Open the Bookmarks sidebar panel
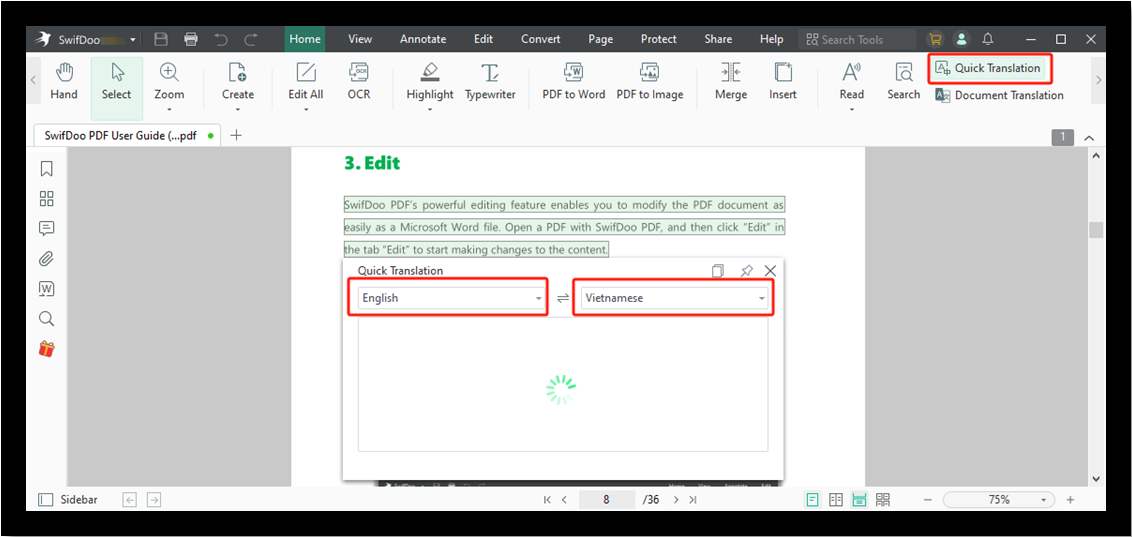The image size is (1132, 537). pyautogui.click(x=46, y=168)
